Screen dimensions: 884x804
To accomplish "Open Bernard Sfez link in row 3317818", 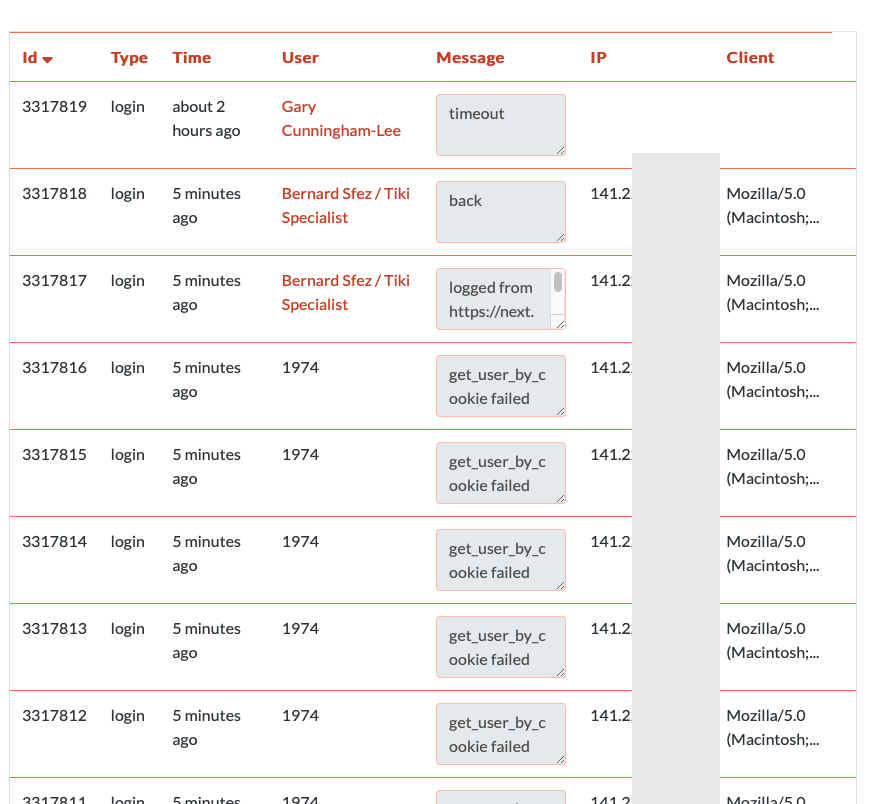I will pyautogui.click(x=346, y=205).
